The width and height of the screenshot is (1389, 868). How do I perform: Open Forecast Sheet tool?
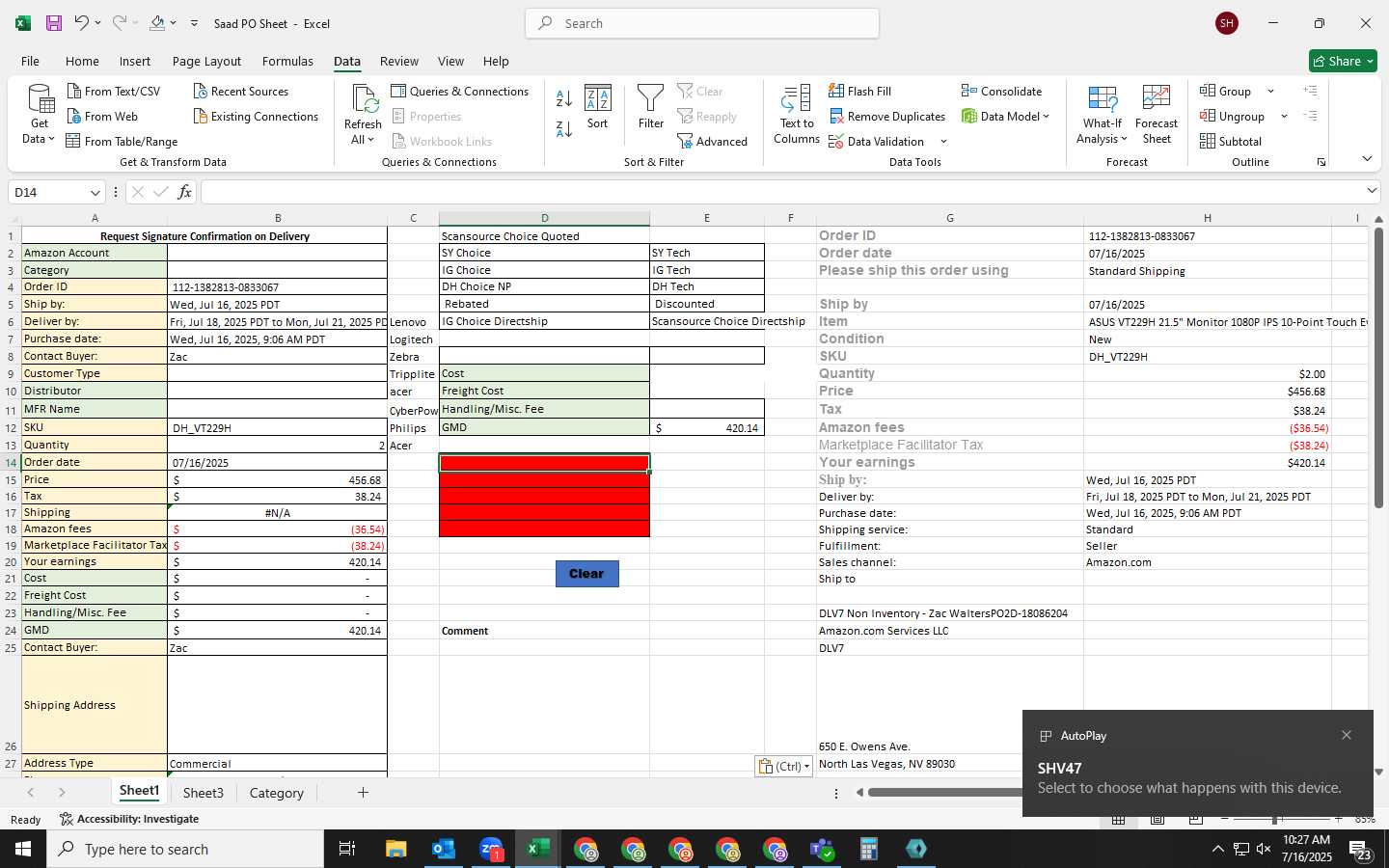point(1157,115)
